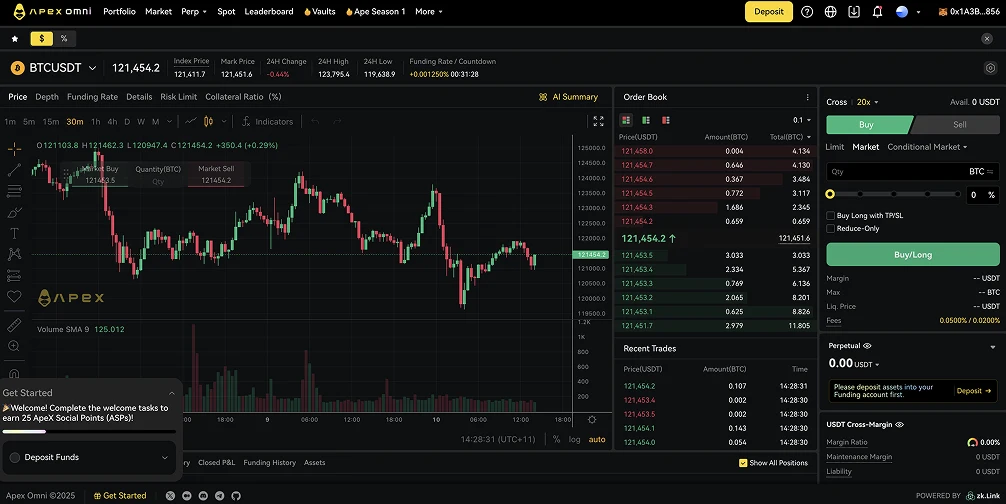The width and height of the screenshot is (1006, 504).
Task: Switch display to dollar mode
Action: pyautogui.click(x=42, y=38)
